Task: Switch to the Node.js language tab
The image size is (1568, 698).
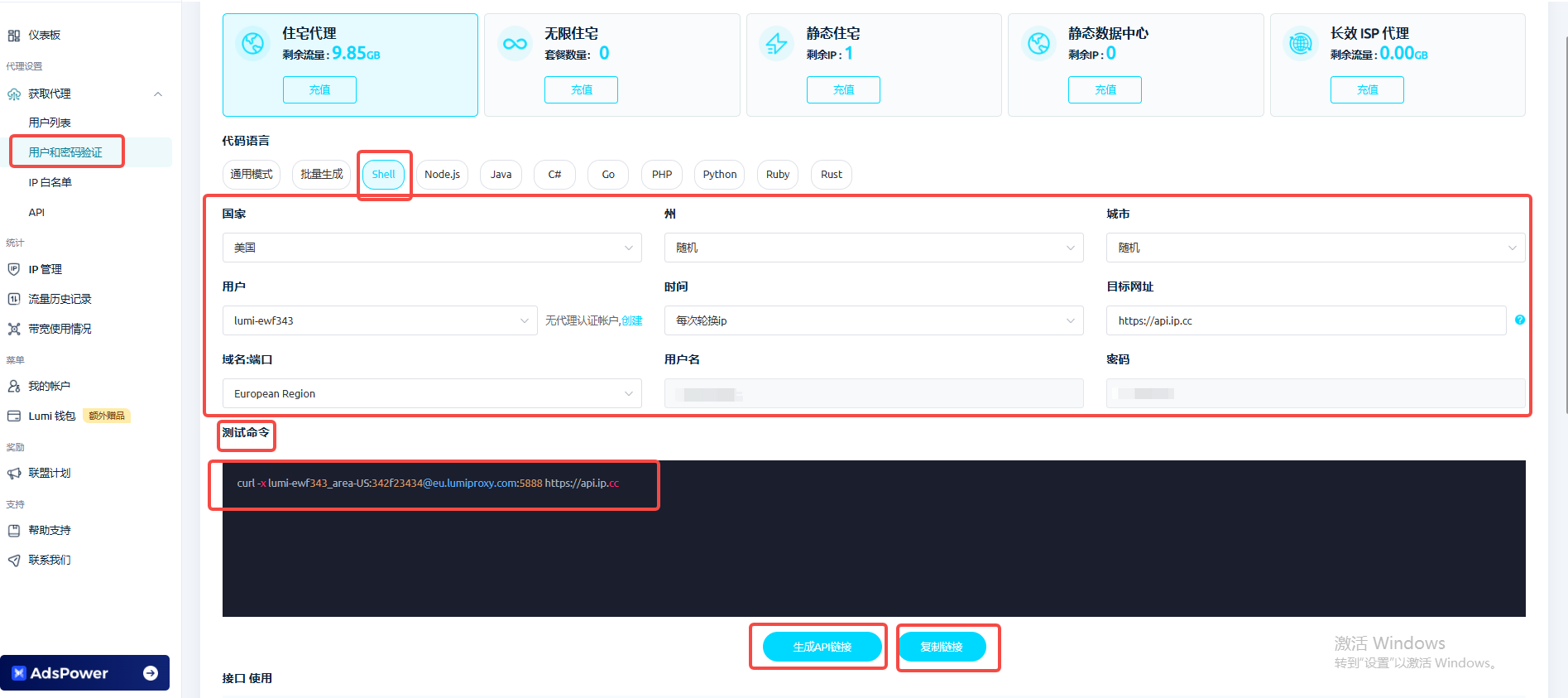Action: click(x=442, y=175)
